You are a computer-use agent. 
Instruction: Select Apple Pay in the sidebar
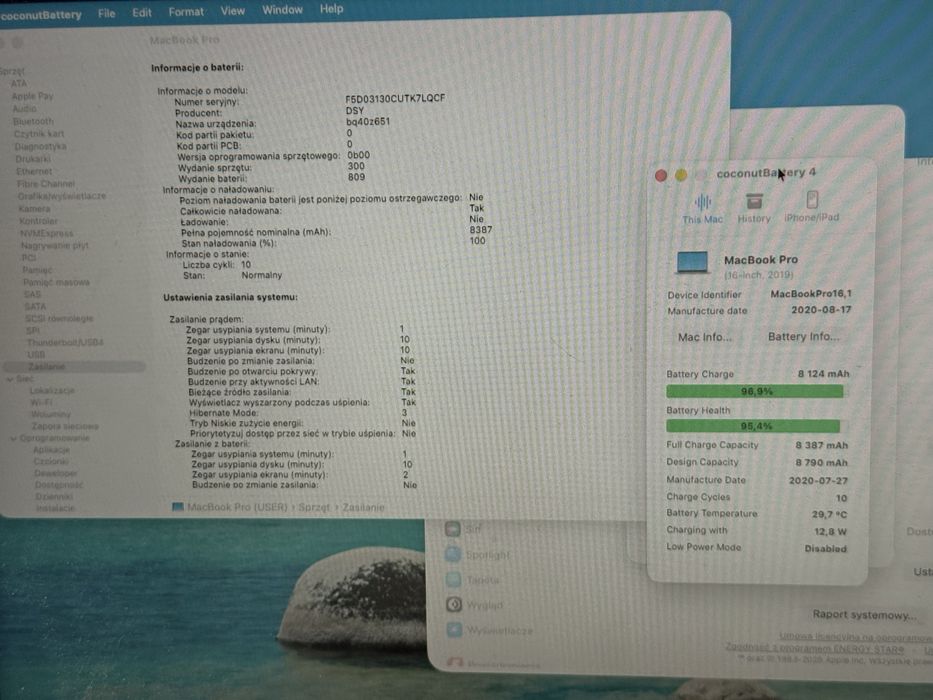32,96
